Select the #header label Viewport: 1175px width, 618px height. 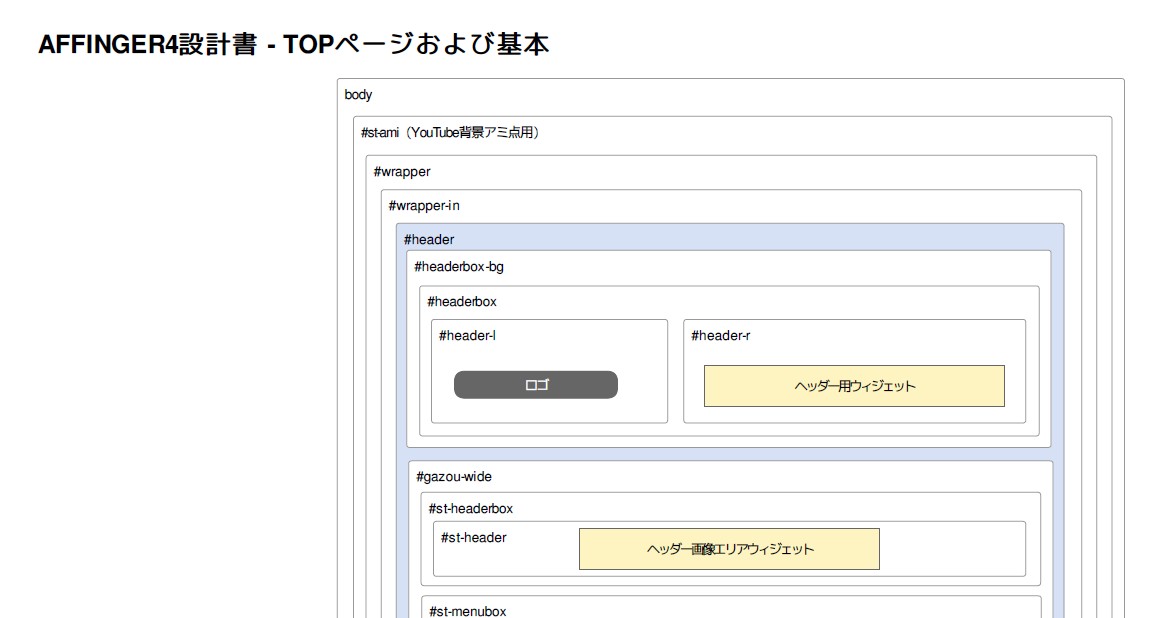[429, 240]
